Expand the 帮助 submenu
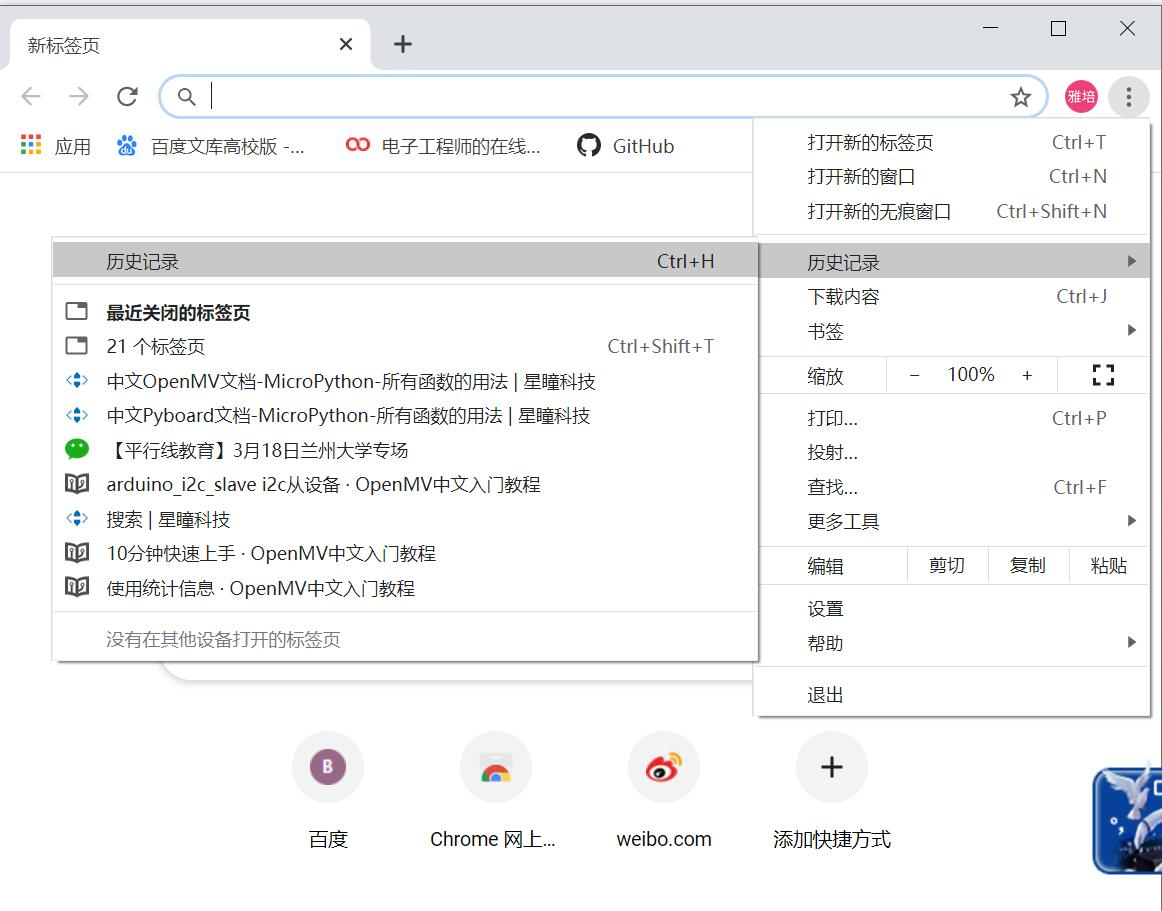 pyautogui.click(x=824, y=643)
